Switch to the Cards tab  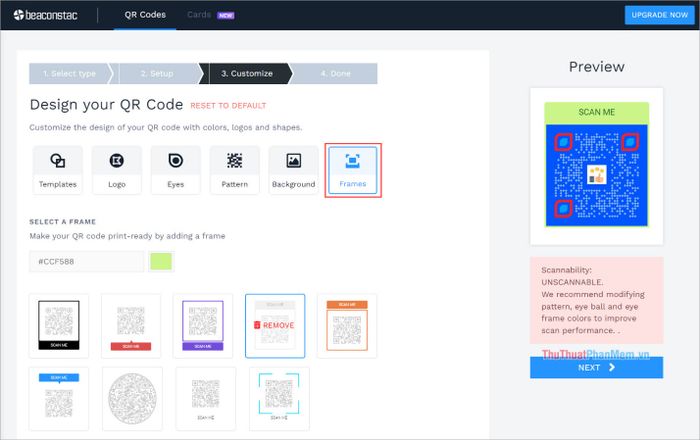click(x=199, y=15)
